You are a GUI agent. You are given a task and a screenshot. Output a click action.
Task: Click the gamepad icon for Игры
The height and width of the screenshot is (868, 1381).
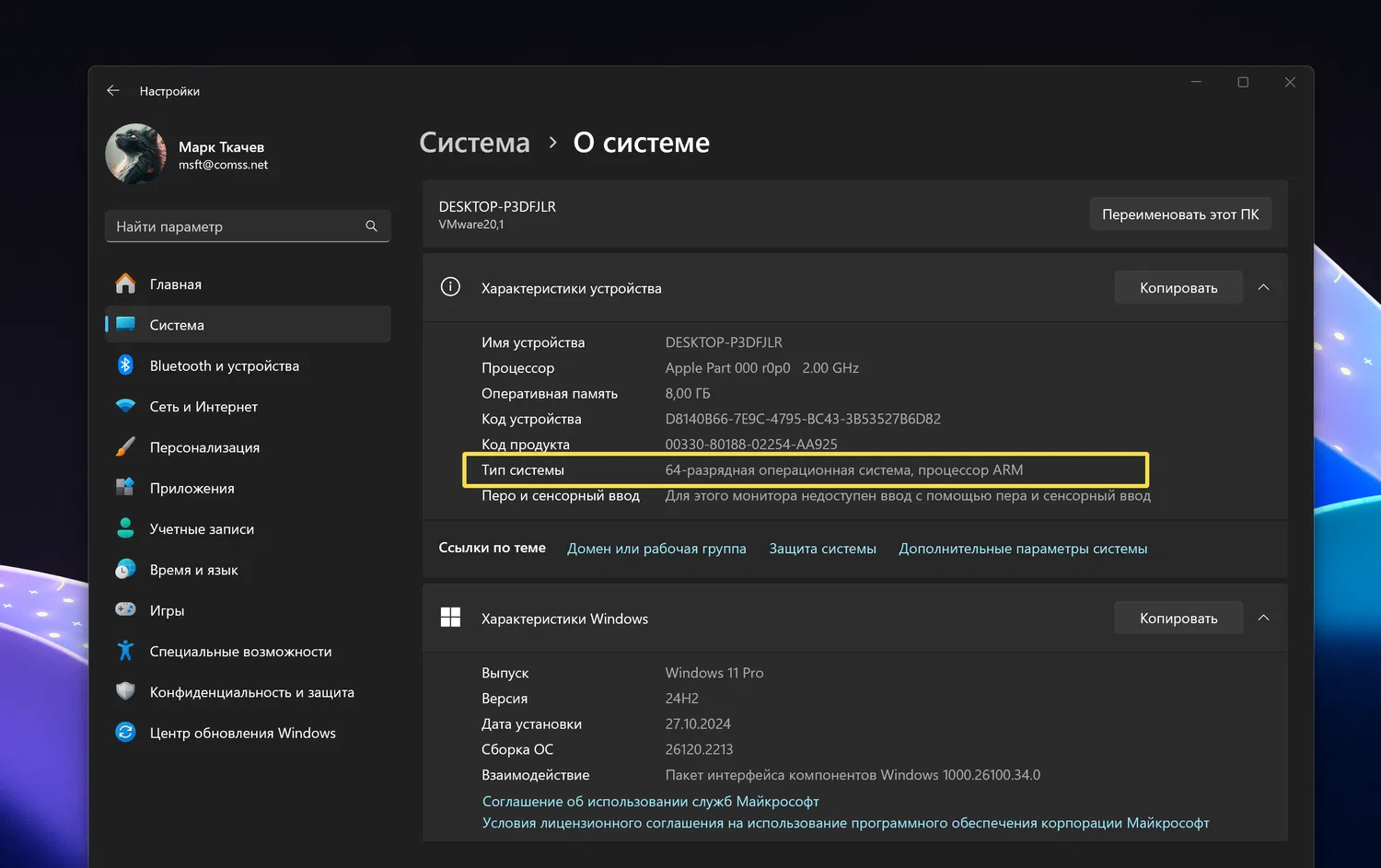coord(126,609)
